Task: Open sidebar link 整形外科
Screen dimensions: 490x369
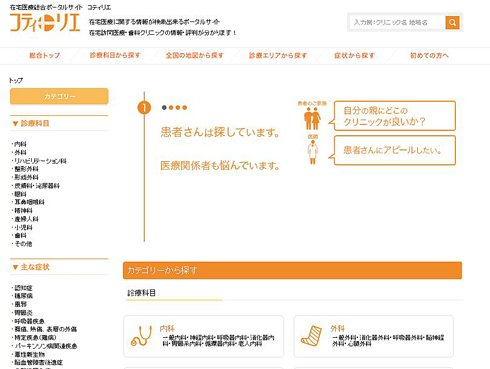Action: [26, 169]
